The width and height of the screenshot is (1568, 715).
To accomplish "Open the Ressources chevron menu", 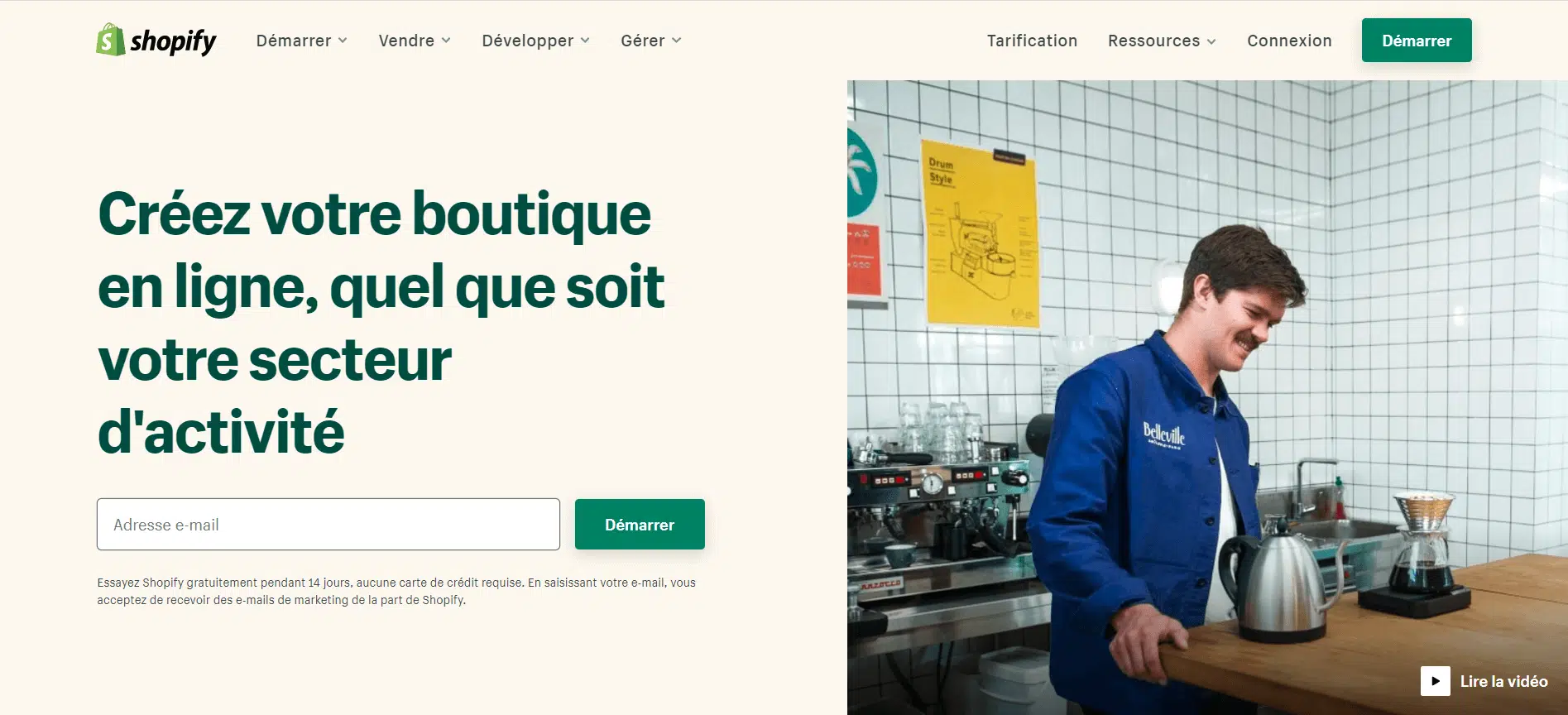I will coord(1211,41).
